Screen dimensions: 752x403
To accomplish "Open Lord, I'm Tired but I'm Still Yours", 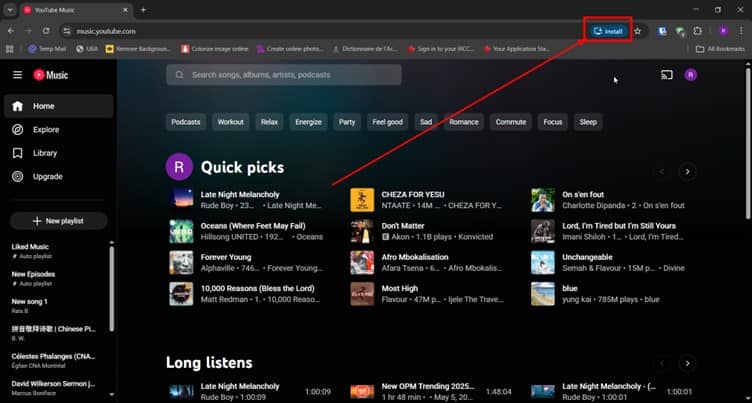I will click(619, 226).
